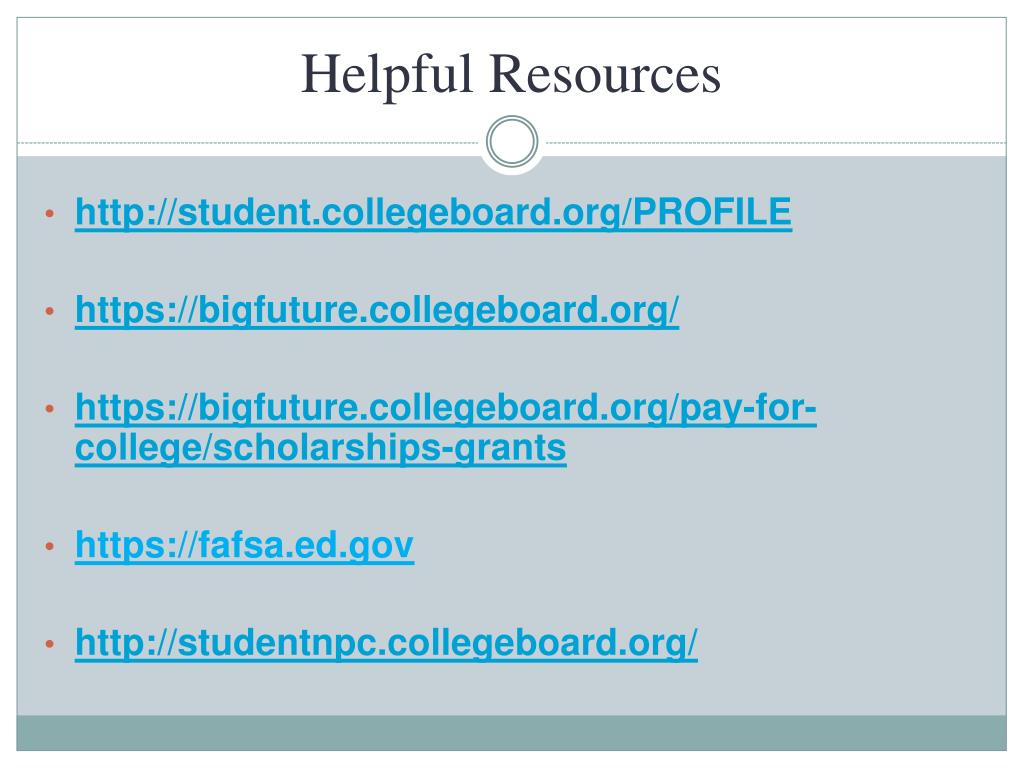The width and height of the screenshot is (1024, 768).
Task: Click the bullet beside the pay-for-college link
Action: click(x=50, y=409)
